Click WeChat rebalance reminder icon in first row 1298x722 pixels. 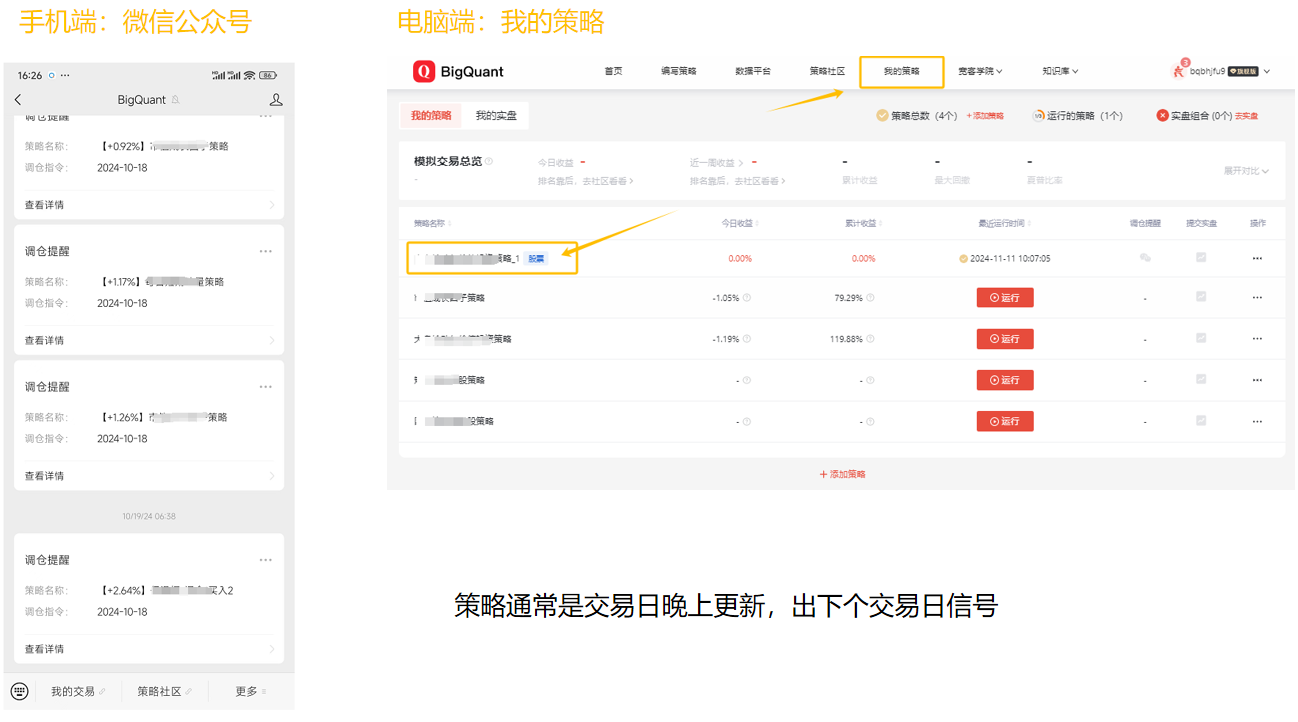1145,258
